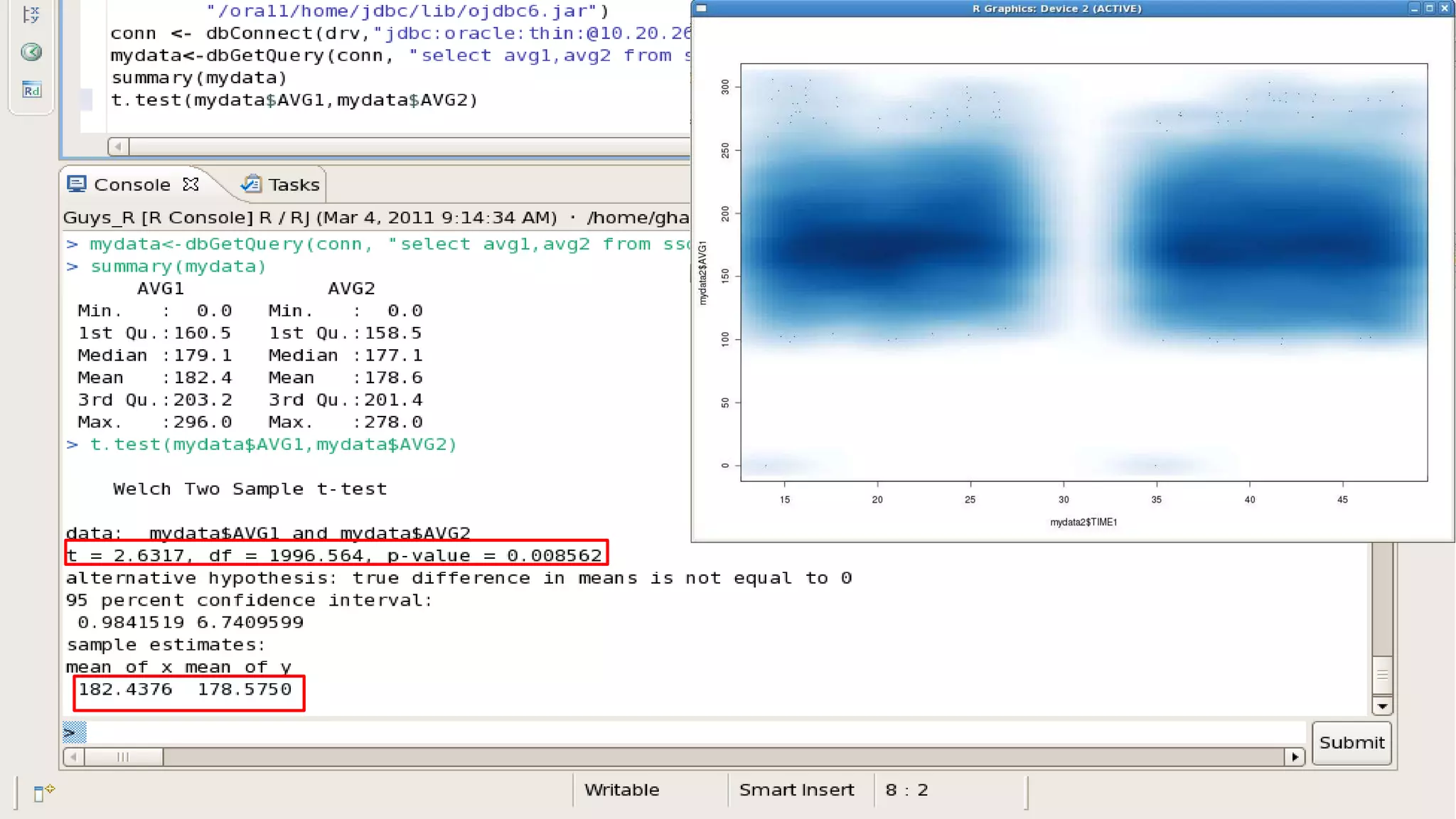Close the Console view tab
The height and width of the screenshot is (819, 1456).
click(191, 184)
